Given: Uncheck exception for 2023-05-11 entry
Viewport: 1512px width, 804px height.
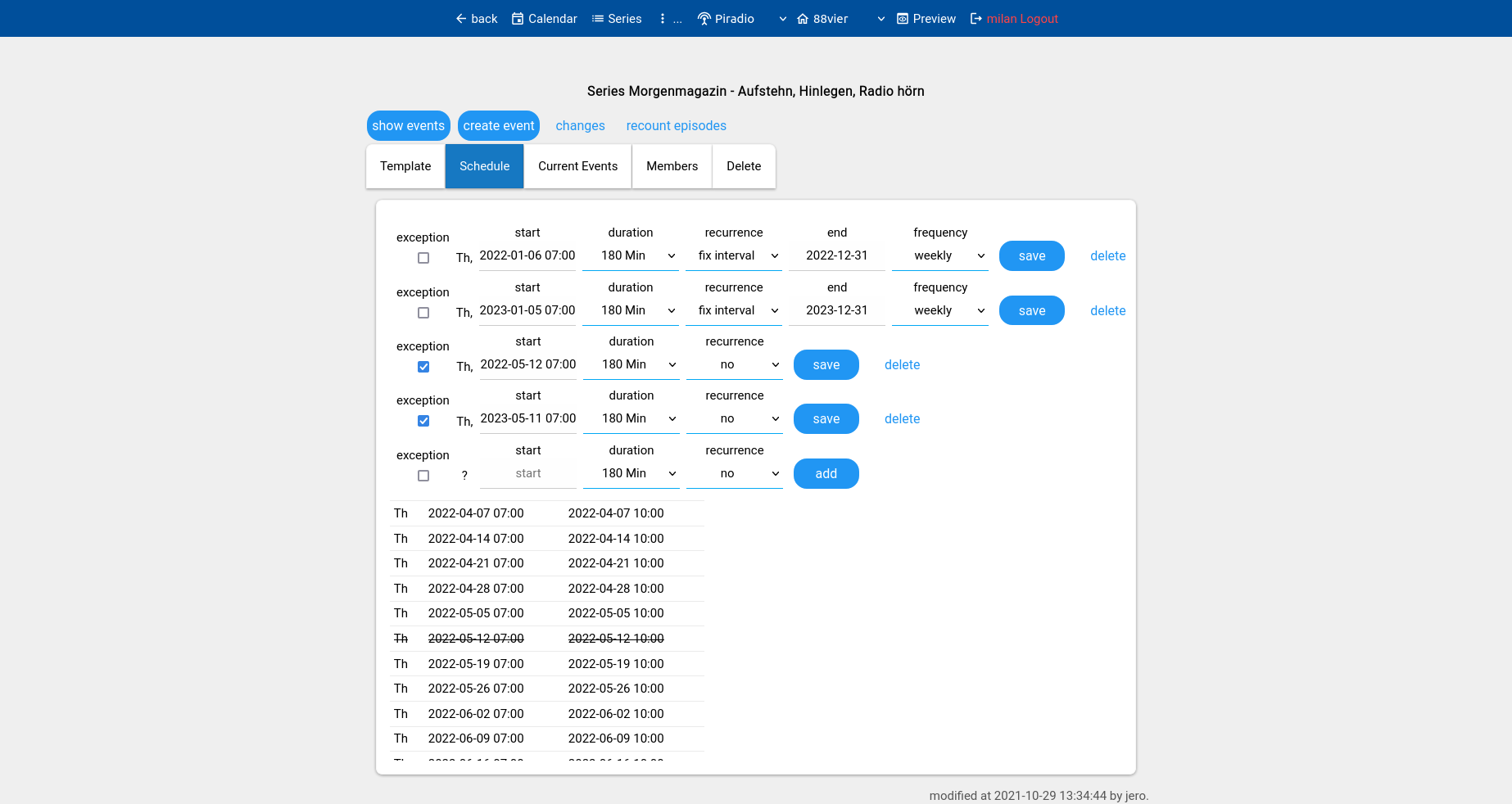Looking at the screenshot, I should click(423, 421).
